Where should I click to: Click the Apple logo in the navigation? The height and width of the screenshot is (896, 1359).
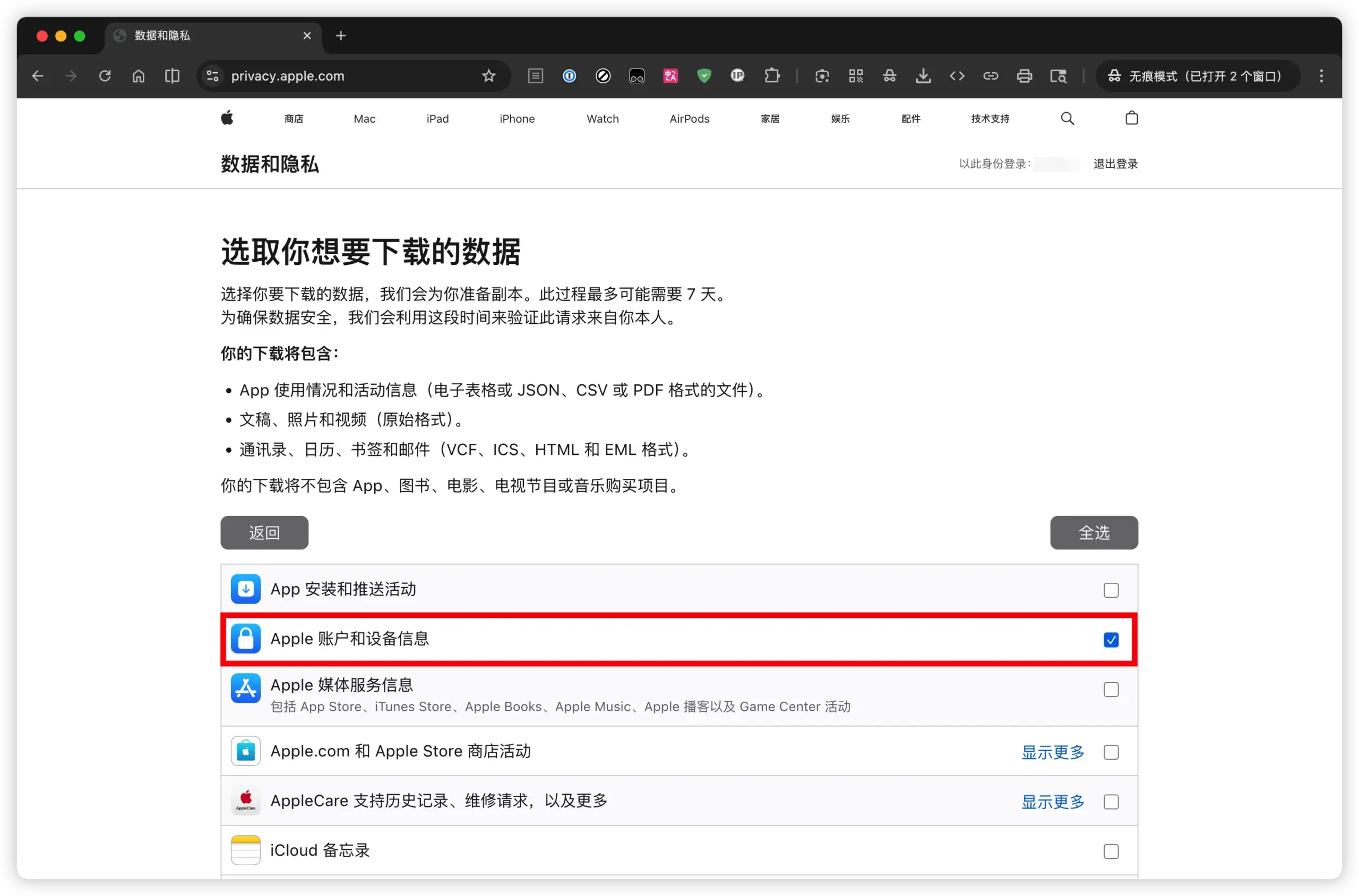pos(226,118)
